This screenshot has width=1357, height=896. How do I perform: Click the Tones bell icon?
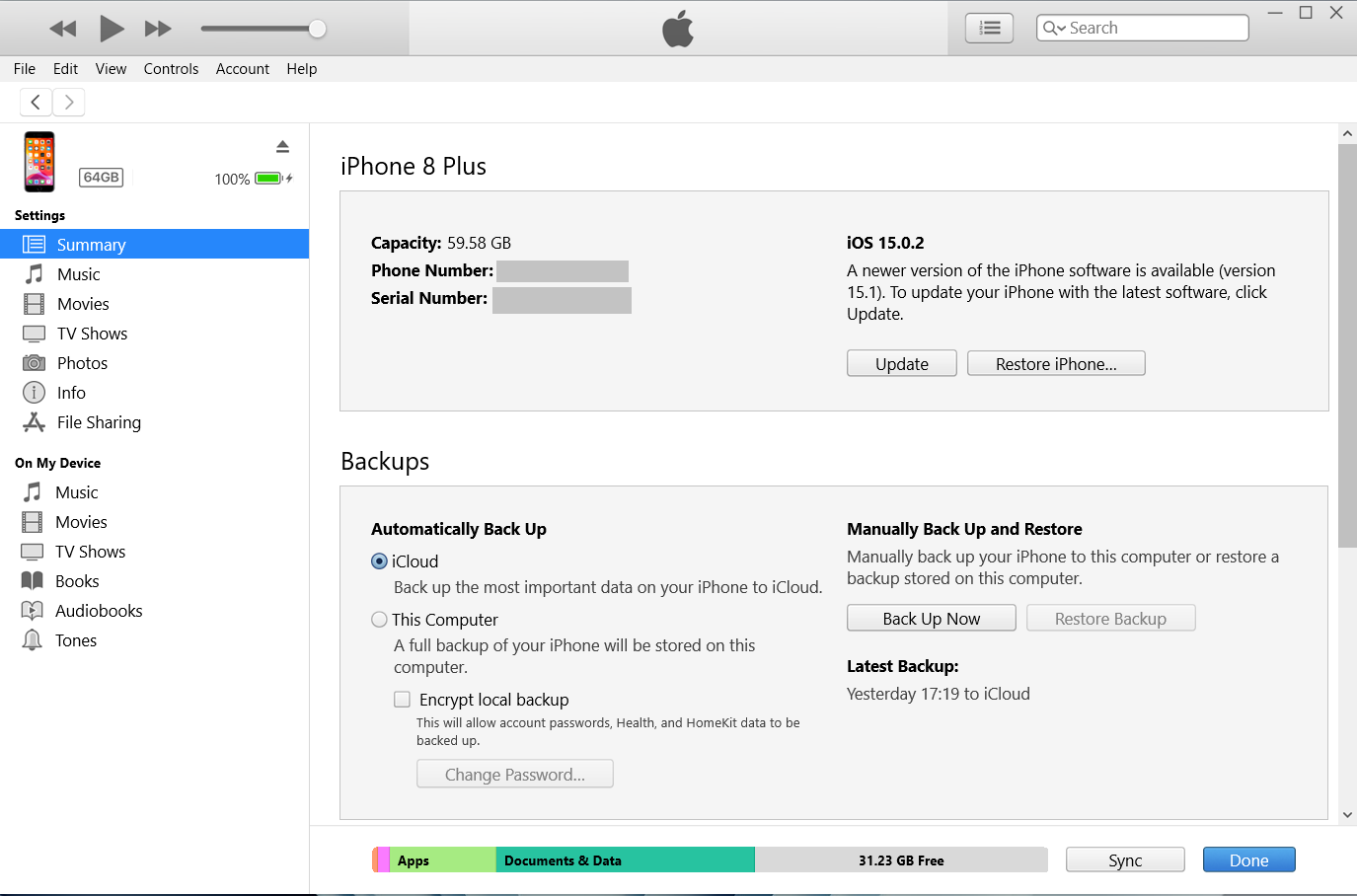[x=33, y=640]
